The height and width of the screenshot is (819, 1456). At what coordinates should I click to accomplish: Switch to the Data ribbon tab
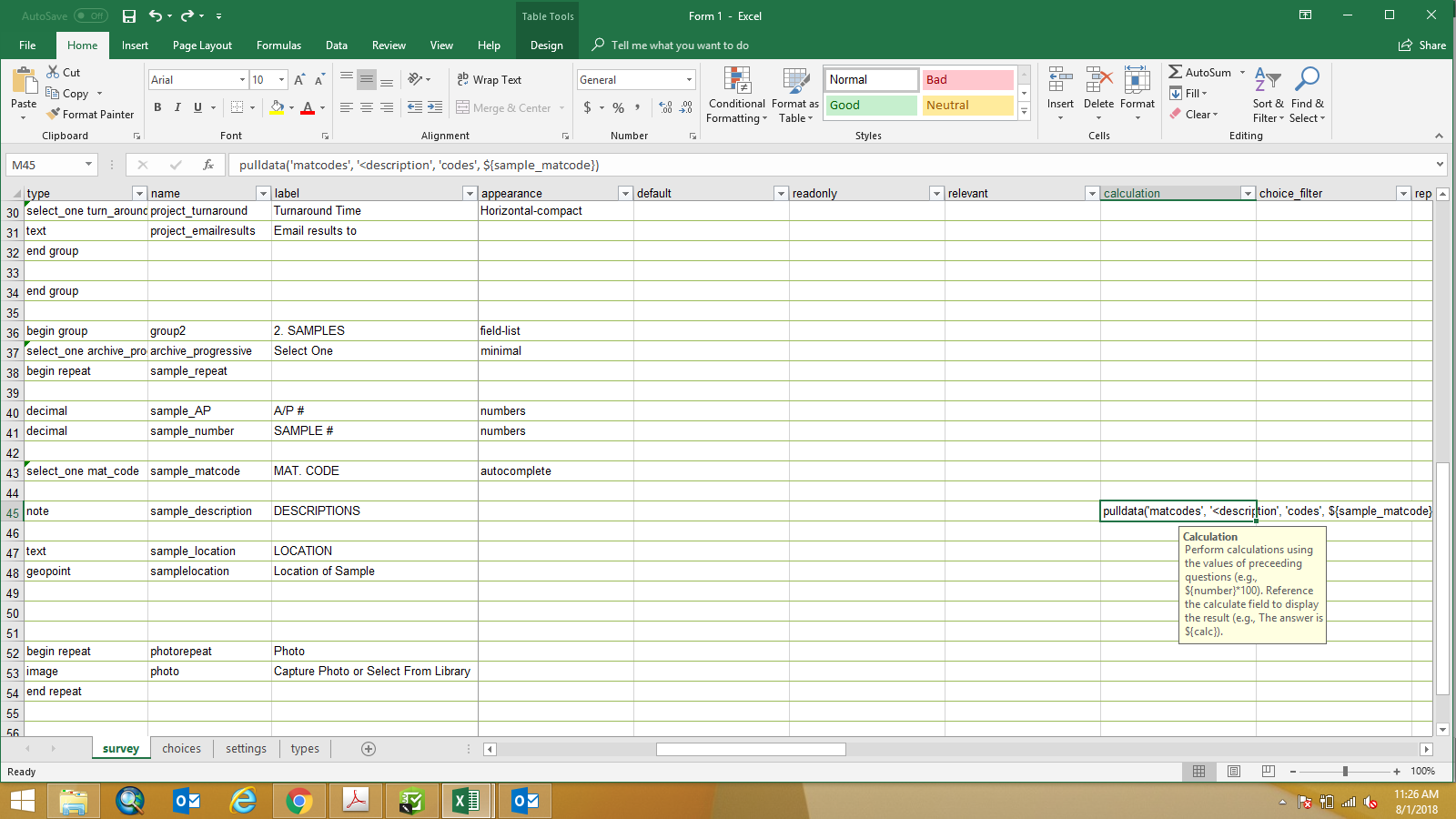(x=337, y=45)
